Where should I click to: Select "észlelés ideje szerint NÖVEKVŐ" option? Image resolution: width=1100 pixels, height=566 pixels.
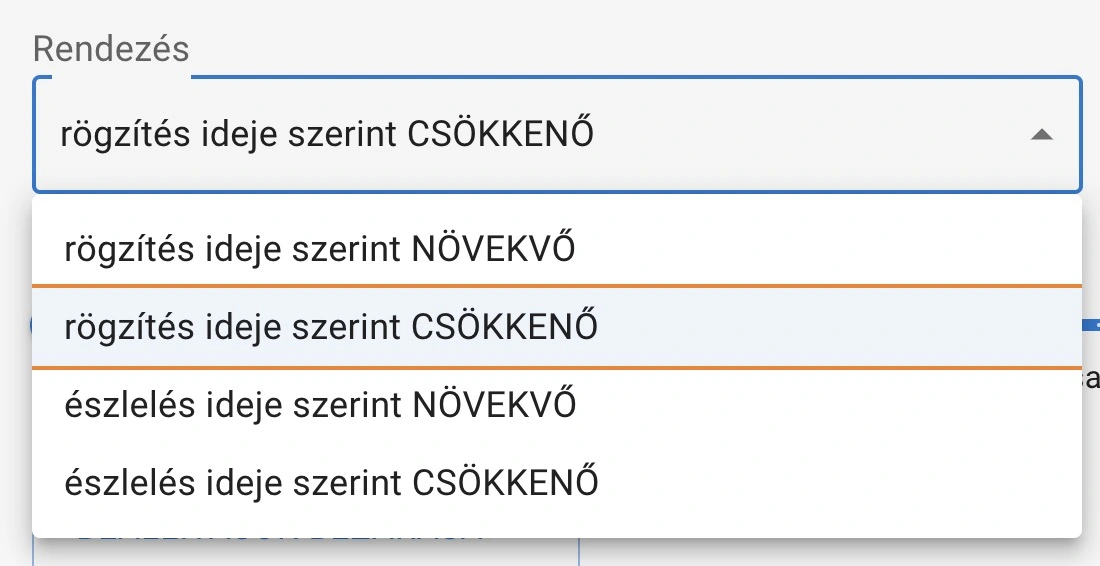[x=320, y=405]
